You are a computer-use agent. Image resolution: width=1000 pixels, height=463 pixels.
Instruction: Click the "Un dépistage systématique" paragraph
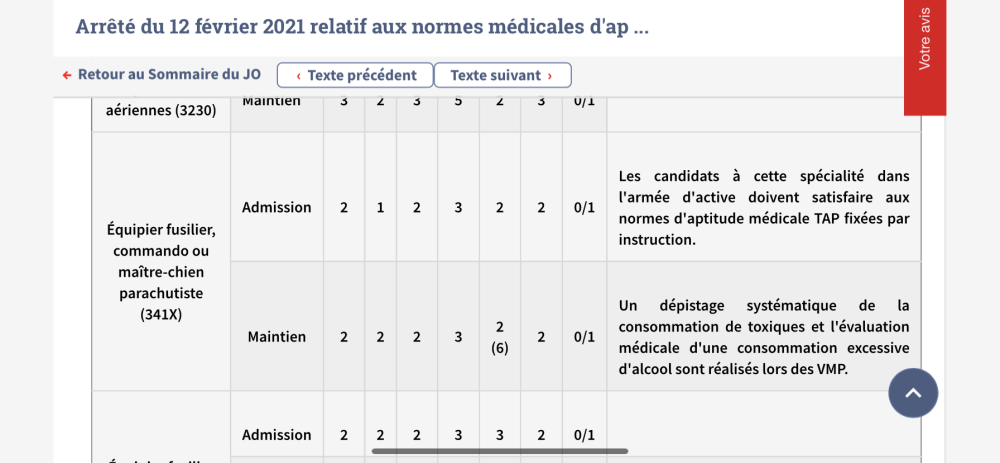tap(764, 337)
